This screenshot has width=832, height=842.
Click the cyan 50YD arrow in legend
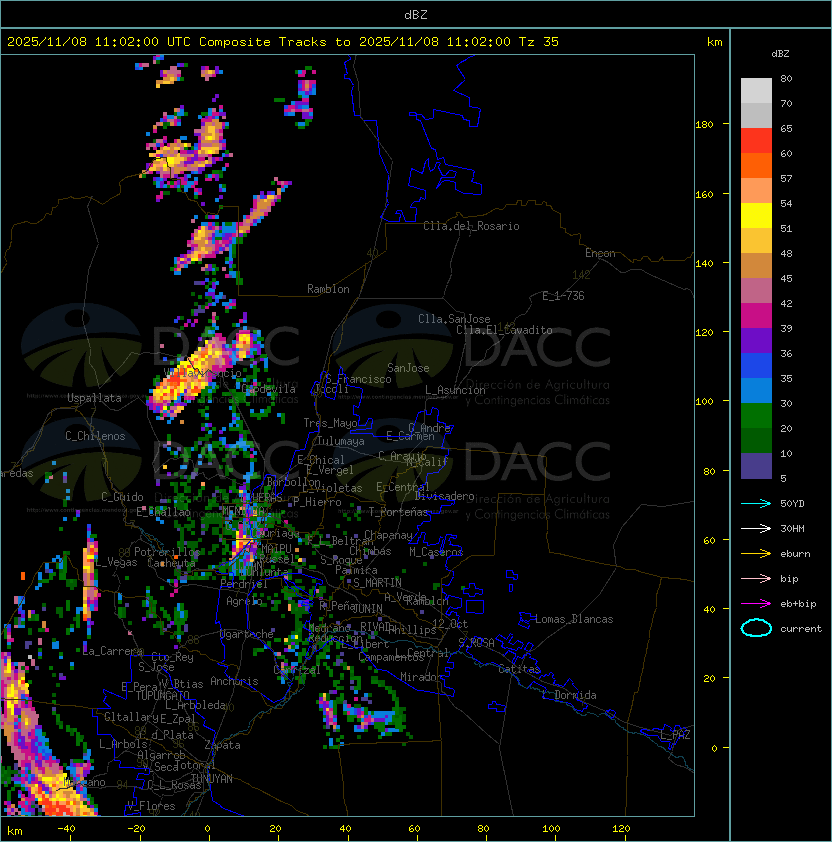pyautogui.click(x=756, y=504)
